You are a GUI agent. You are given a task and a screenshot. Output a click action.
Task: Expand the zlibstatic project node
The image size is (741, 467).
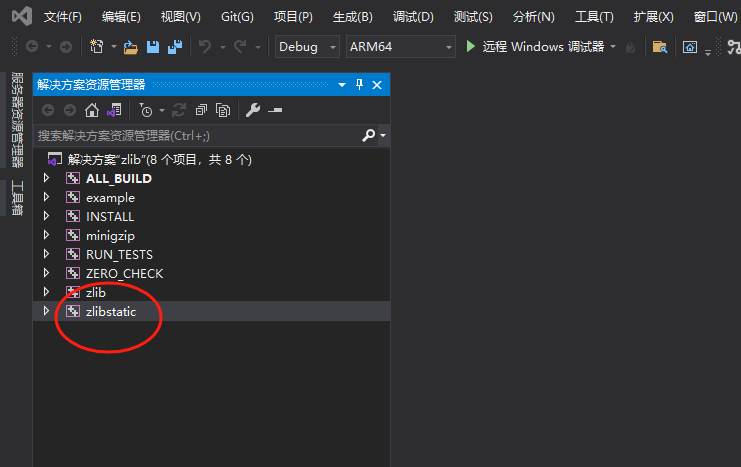click(x=46, y=311)
